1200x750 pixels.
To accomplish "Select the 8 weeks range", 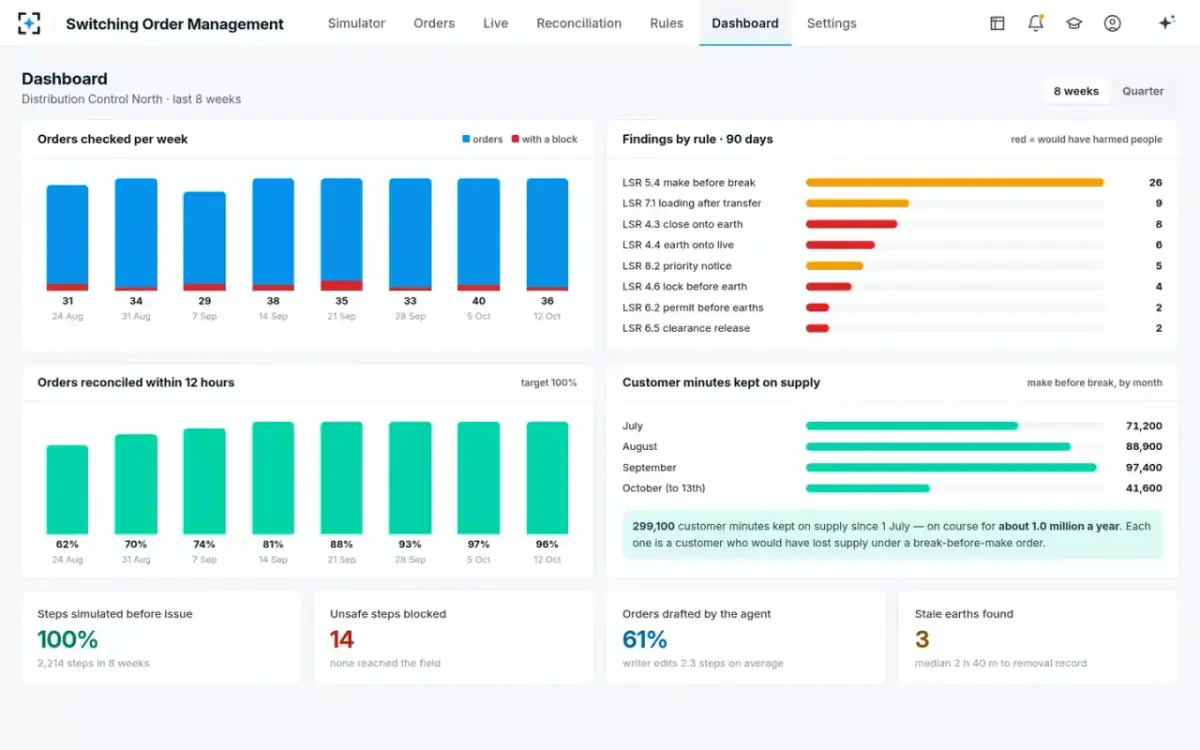I will point(1076,91).
